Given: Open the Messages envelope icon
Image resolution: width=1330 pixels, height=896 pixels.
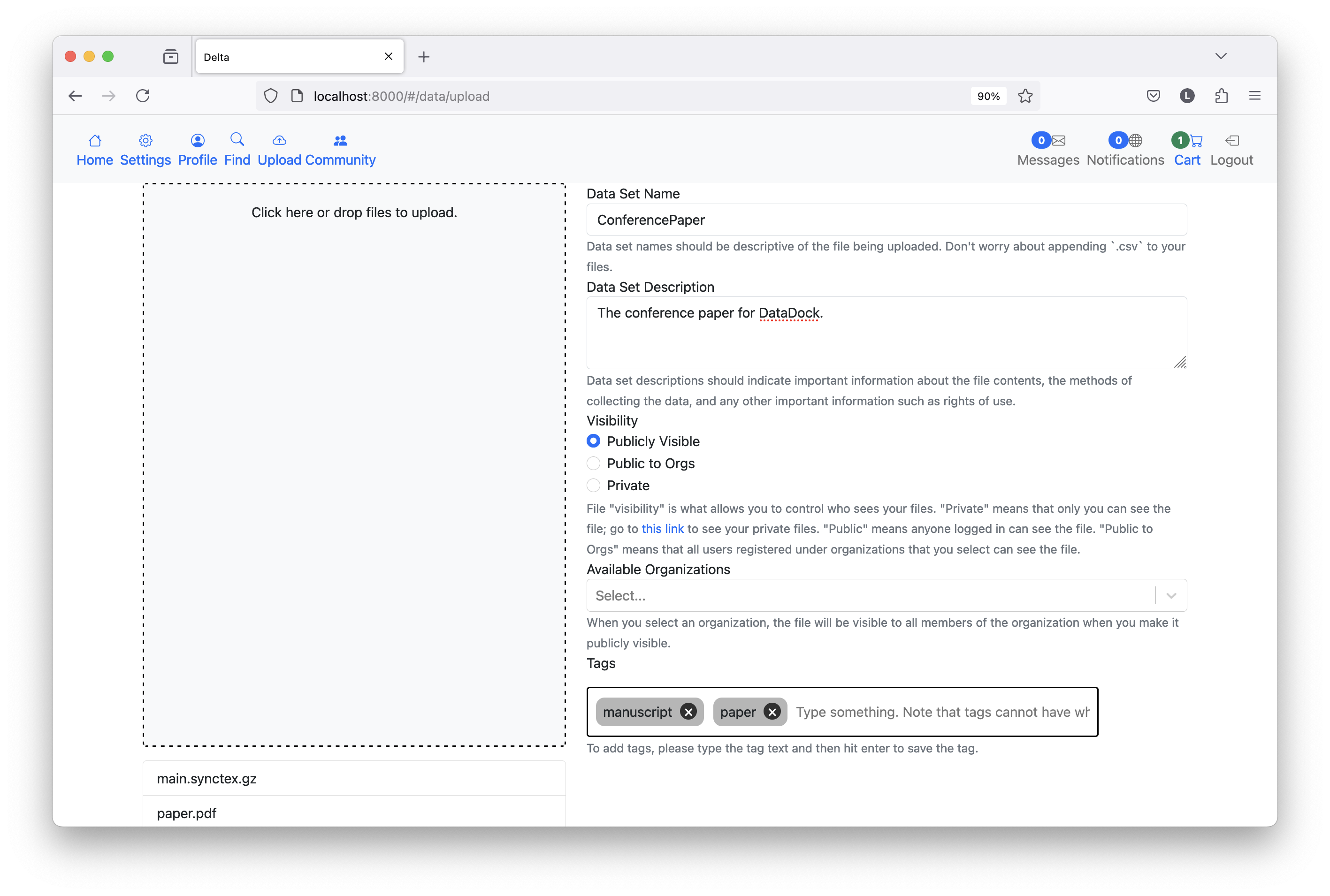Looking at the screenshot, I should click(1058, 141).
